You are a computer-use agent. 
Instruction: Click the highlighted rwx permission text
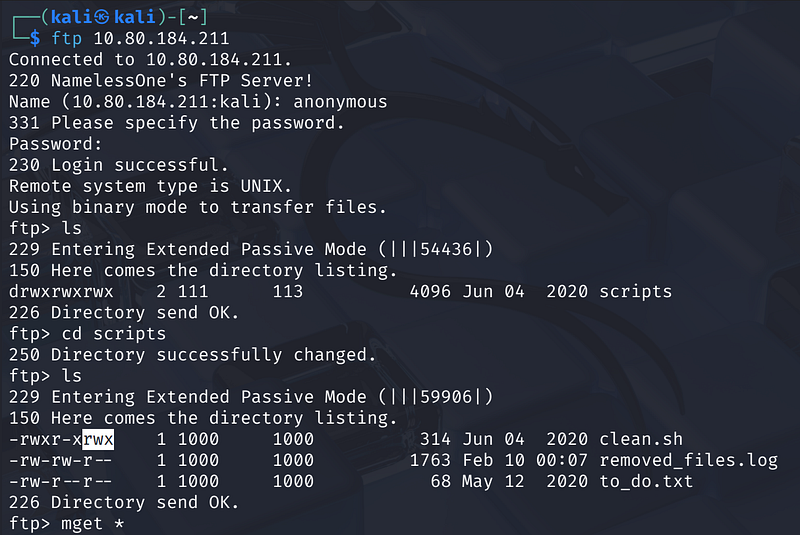click(98, 439)
